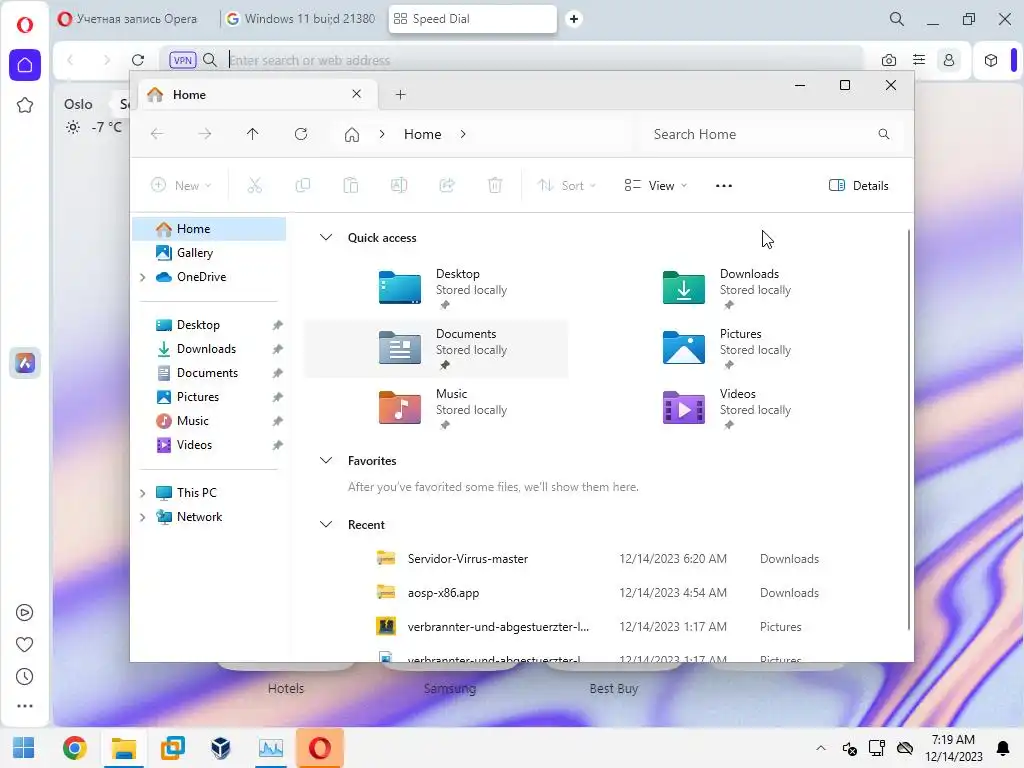Click Opera reload page button
This screenshot has height=768, width=1024.
(x=138, y=60)
